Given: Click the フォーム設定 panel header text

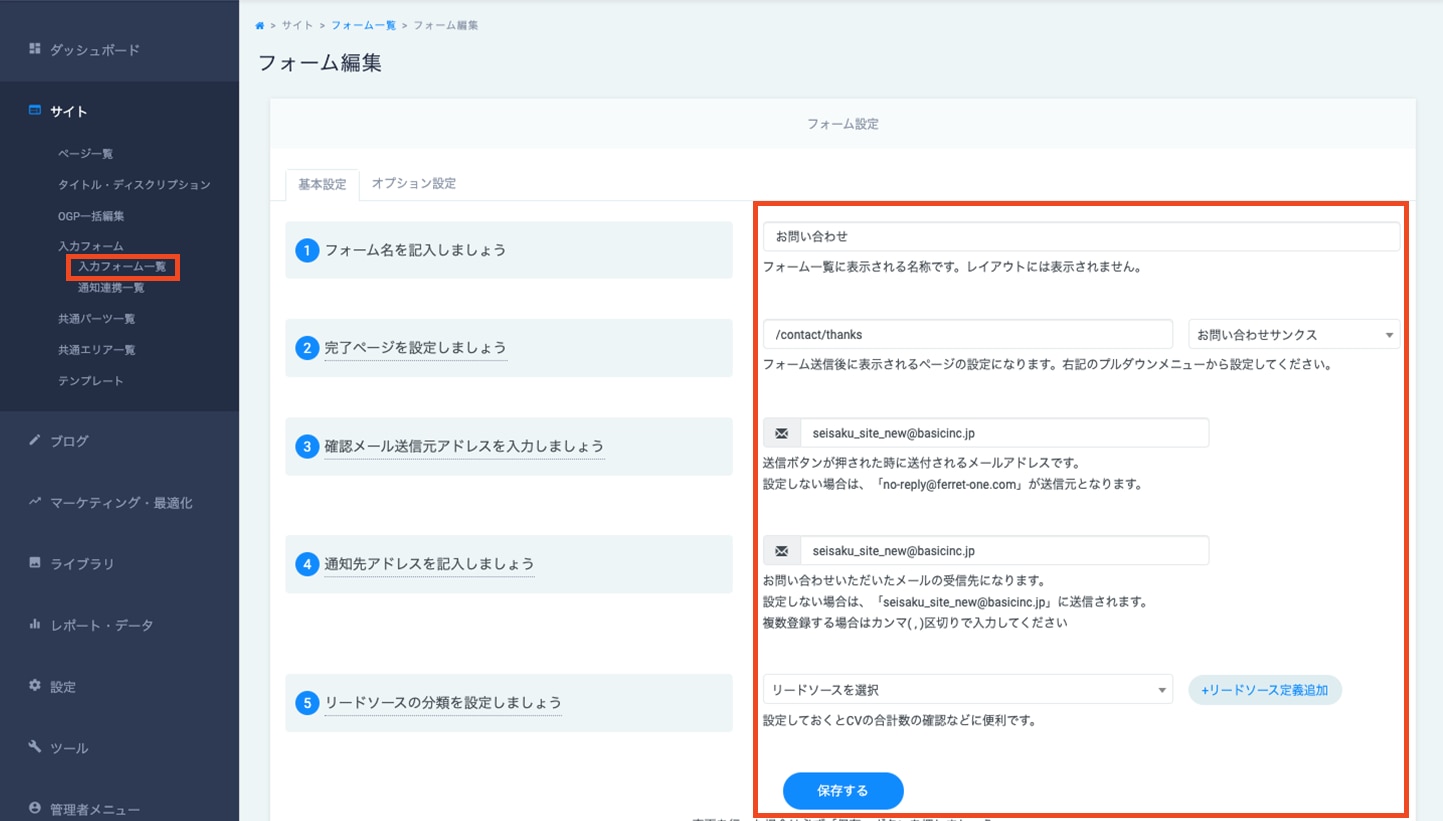Looking at the screenshot, I should pos(843,124).
